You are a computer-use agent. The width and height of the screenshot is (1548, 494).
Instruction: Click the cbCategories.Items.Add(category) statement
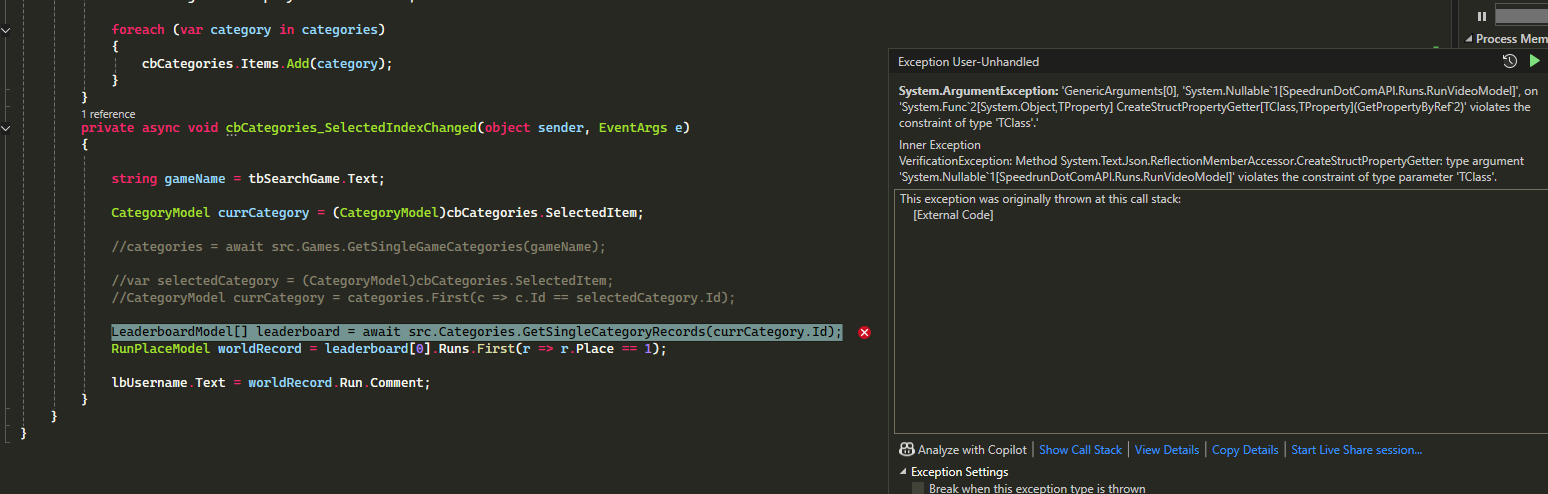pos(267,63)
